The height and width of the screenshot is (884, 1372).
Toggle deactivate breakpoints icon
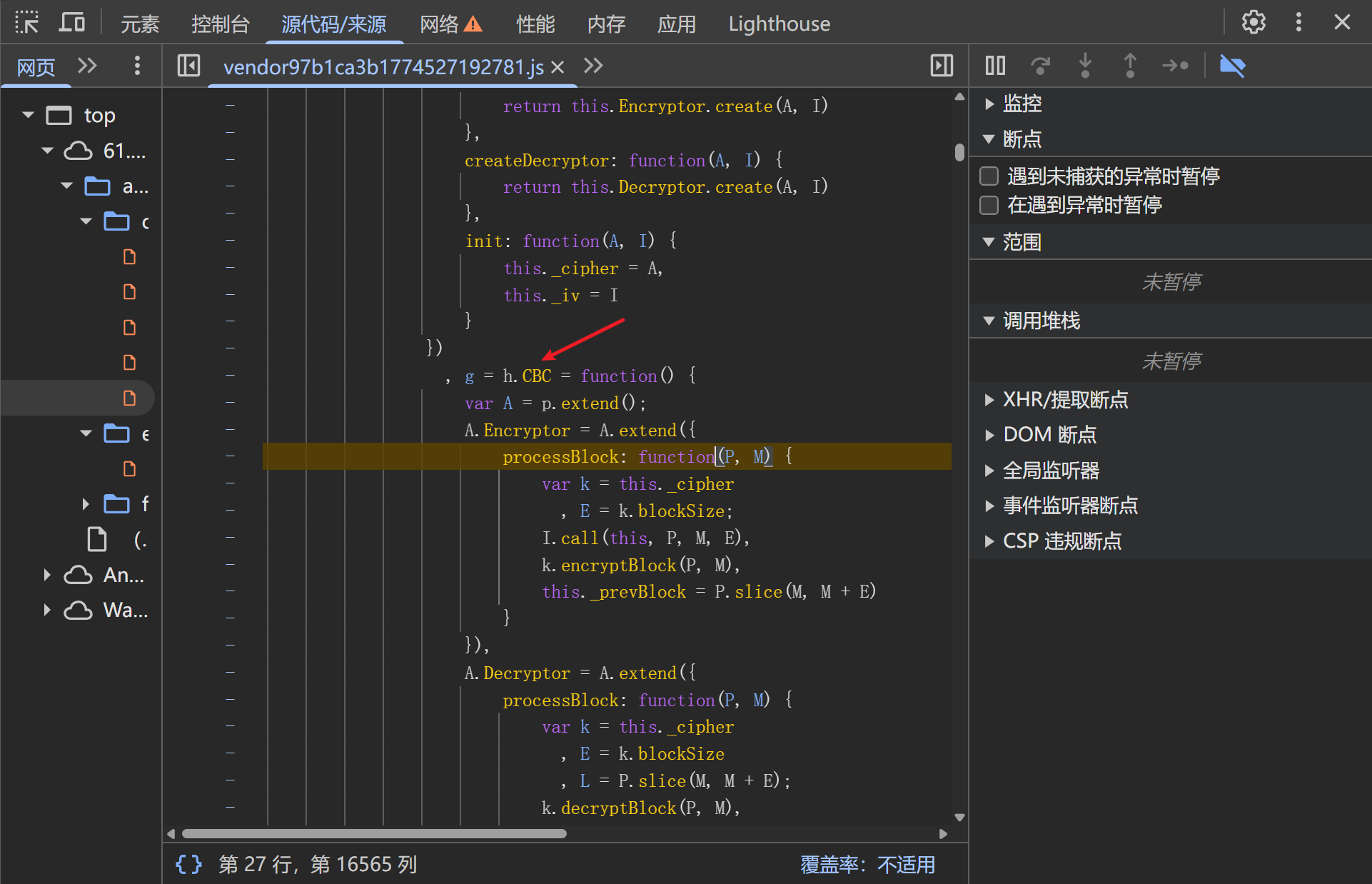pyautogui.click(x=1232, y=66)
